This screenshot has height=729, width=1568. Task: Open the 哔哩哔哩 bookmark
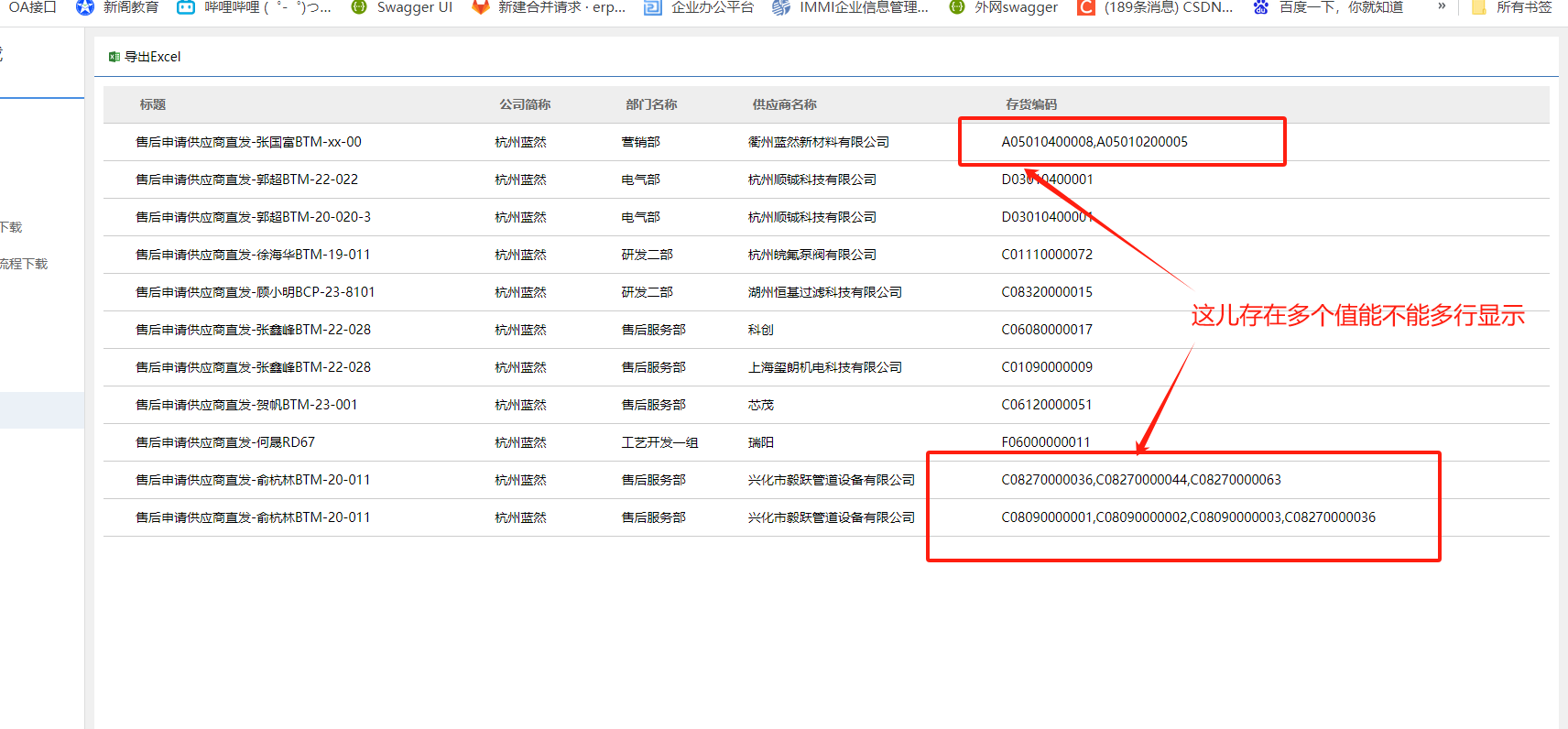pyautogui.click(x=254, y=7)
